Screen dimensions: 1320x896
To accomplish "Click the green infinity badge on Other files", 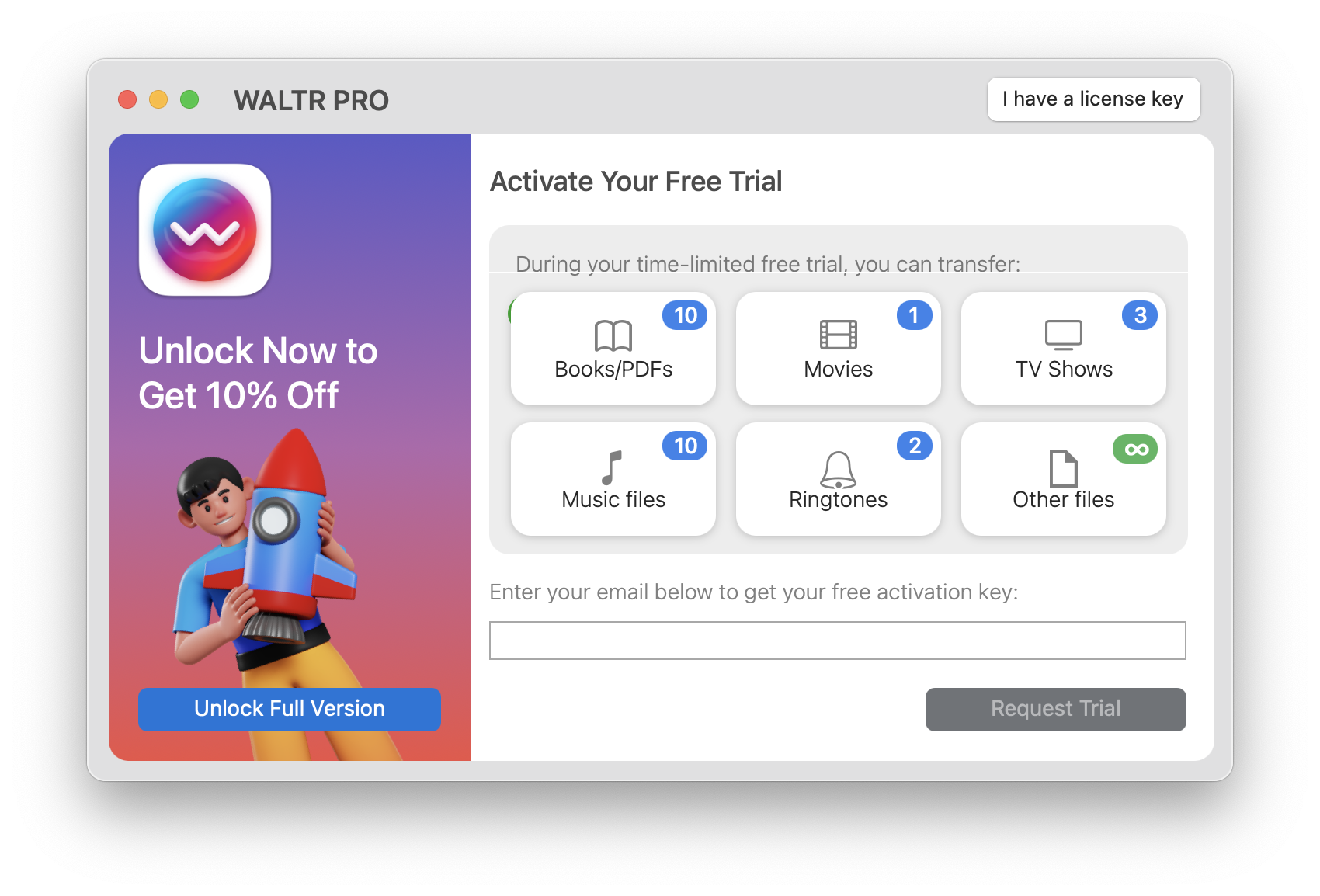I will [1135, 449].
